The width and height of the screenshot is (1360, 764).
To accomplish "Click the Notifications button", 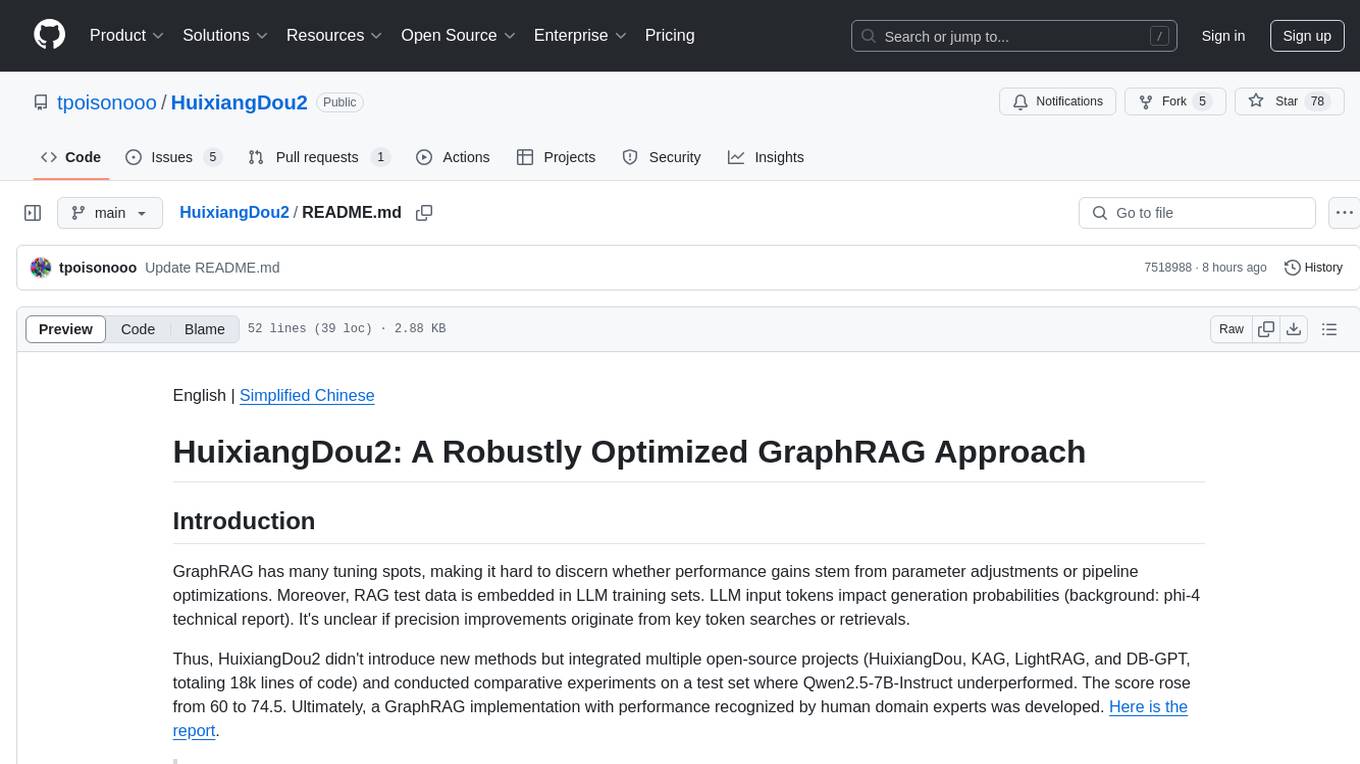I will [1058, 101].
